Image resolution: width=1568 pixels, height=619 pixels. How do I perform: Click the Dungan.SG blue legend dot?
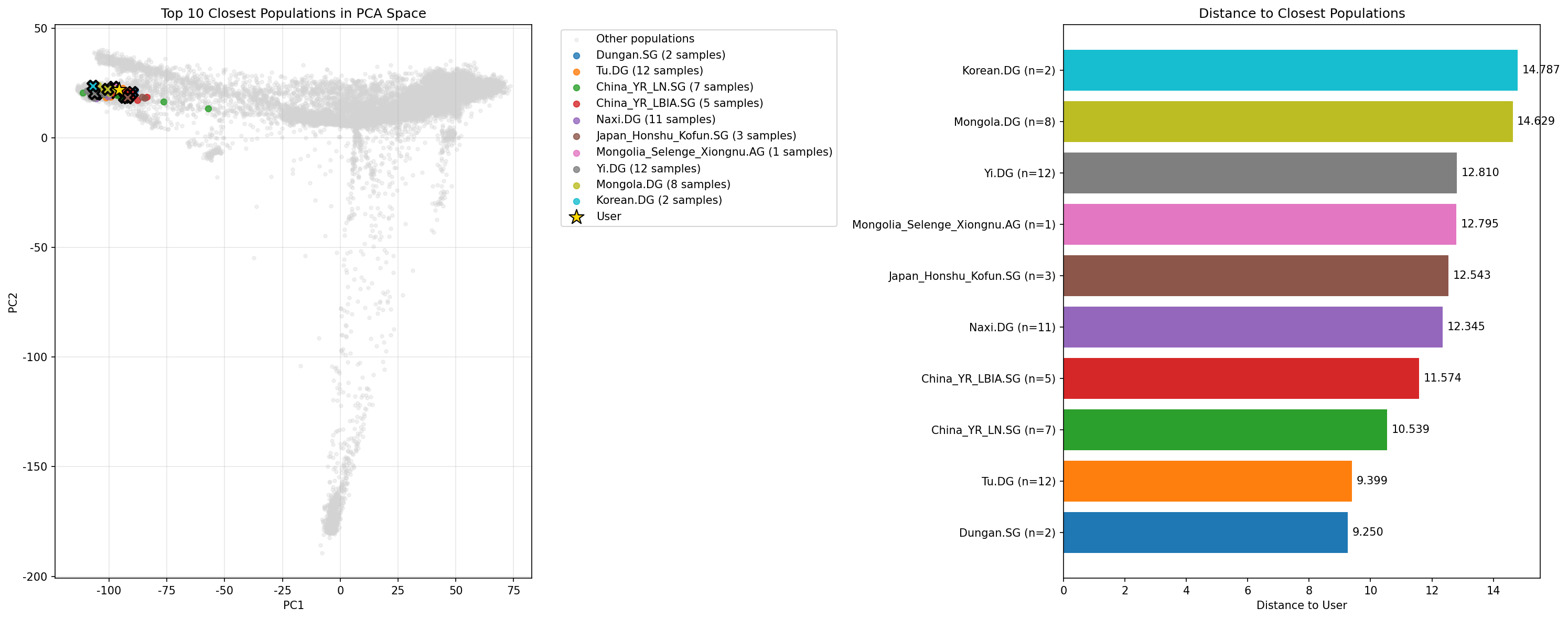click(576, 56)
